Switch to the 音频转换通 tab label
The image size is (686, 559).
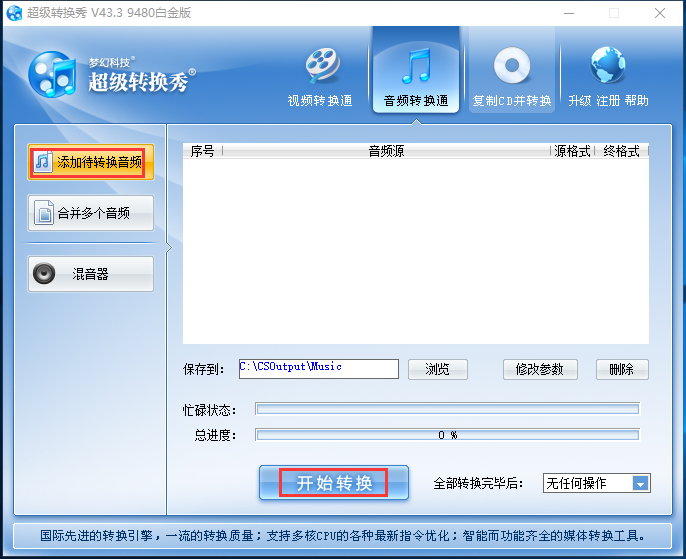tap(416, 101)
